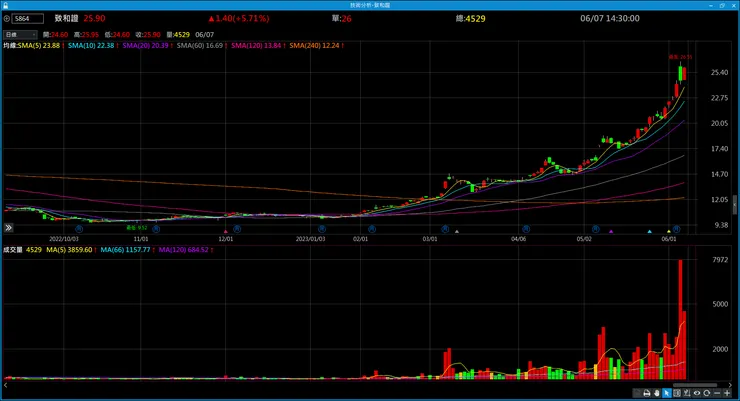Click the latest red candlestick at the top

coord(684,74)
